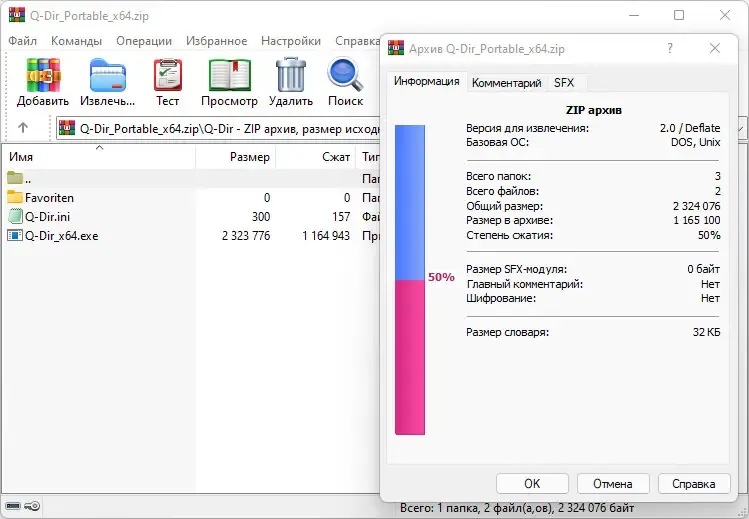Open the Настройки menu
749x519 pixels.
[291, 41]
